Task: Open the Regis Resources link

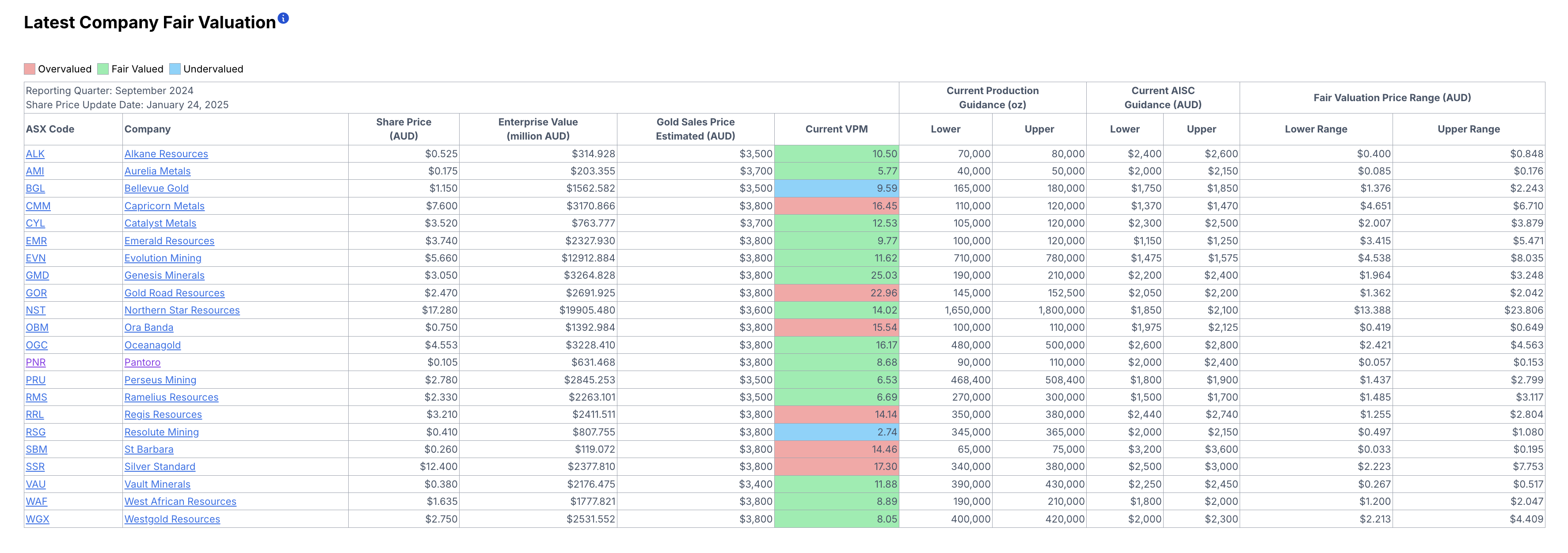Action: click(163, 414)
